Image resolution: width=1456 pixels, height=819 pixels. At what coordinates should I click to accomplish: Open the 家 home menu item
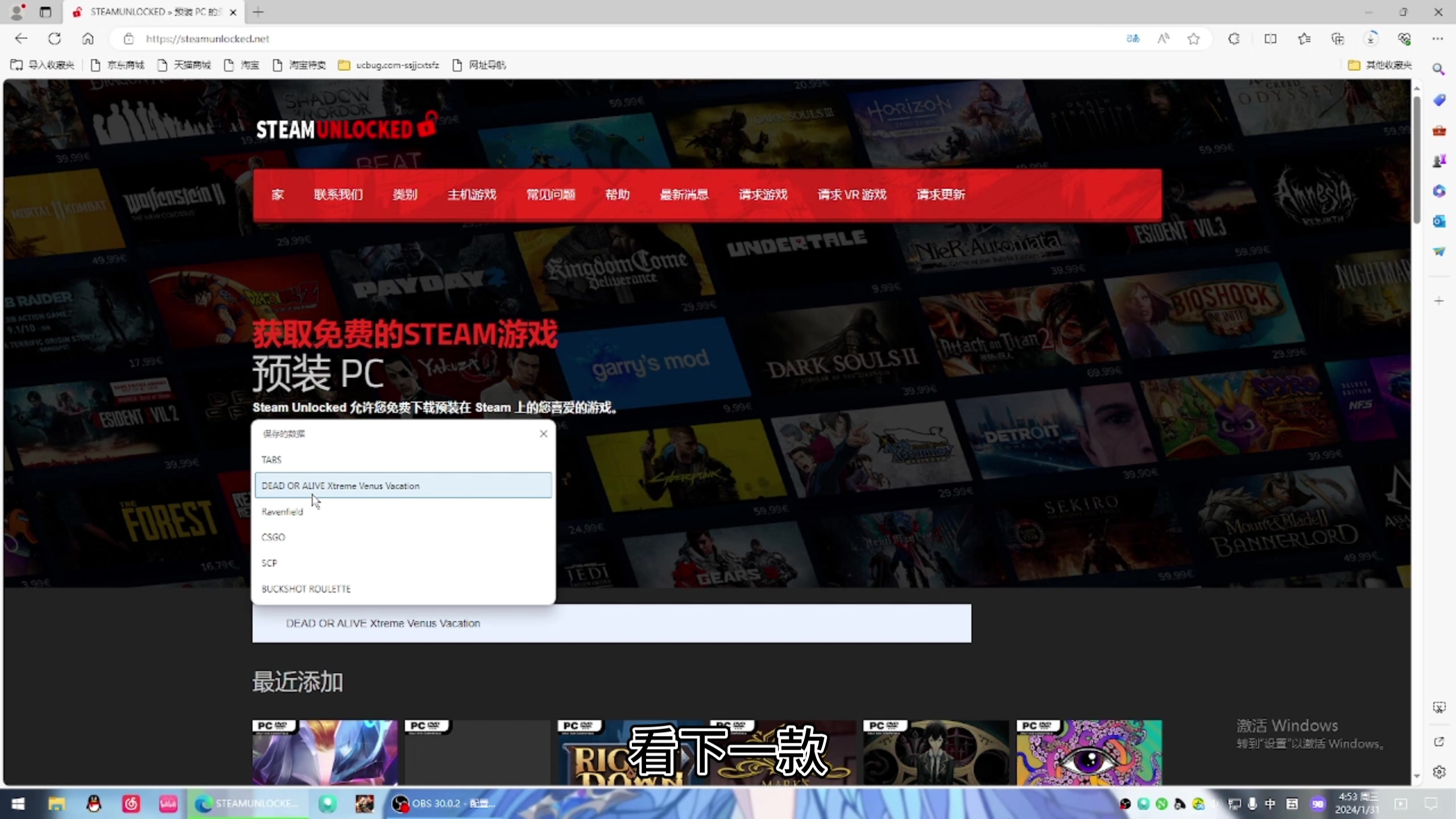pos(278,195)
